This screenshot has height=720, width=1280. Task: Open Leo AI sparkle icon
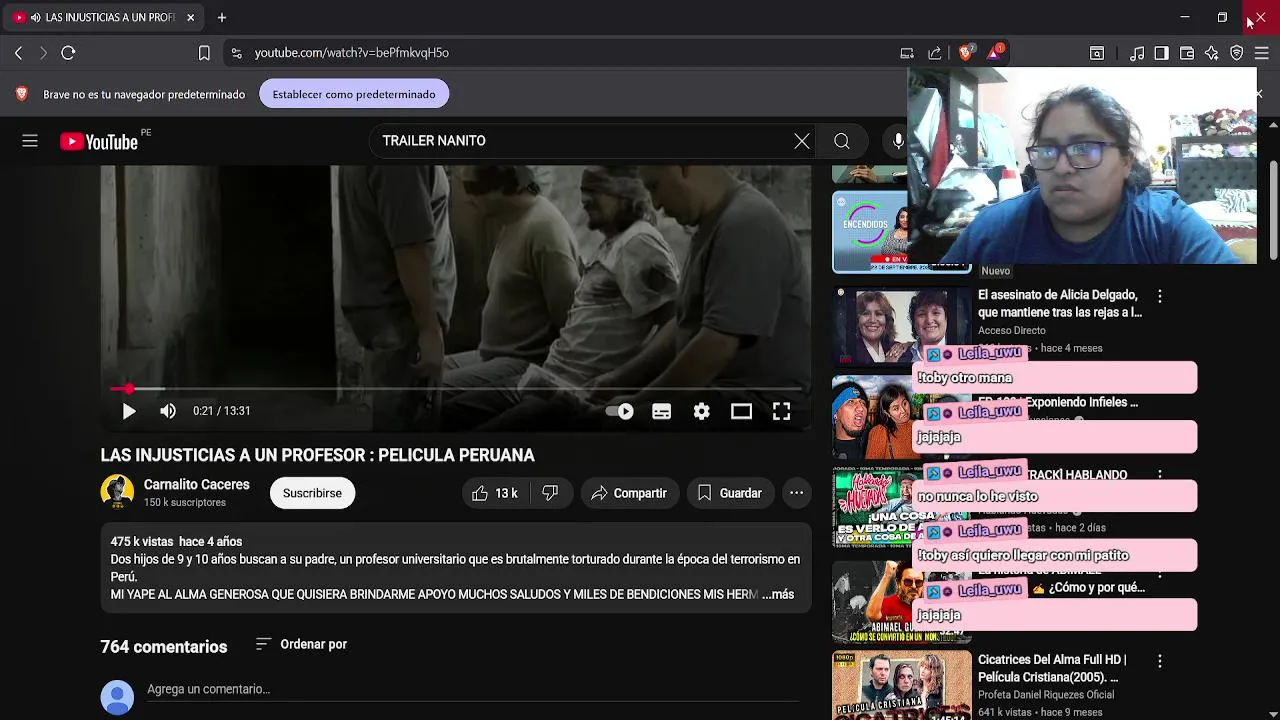[1212, 53]
